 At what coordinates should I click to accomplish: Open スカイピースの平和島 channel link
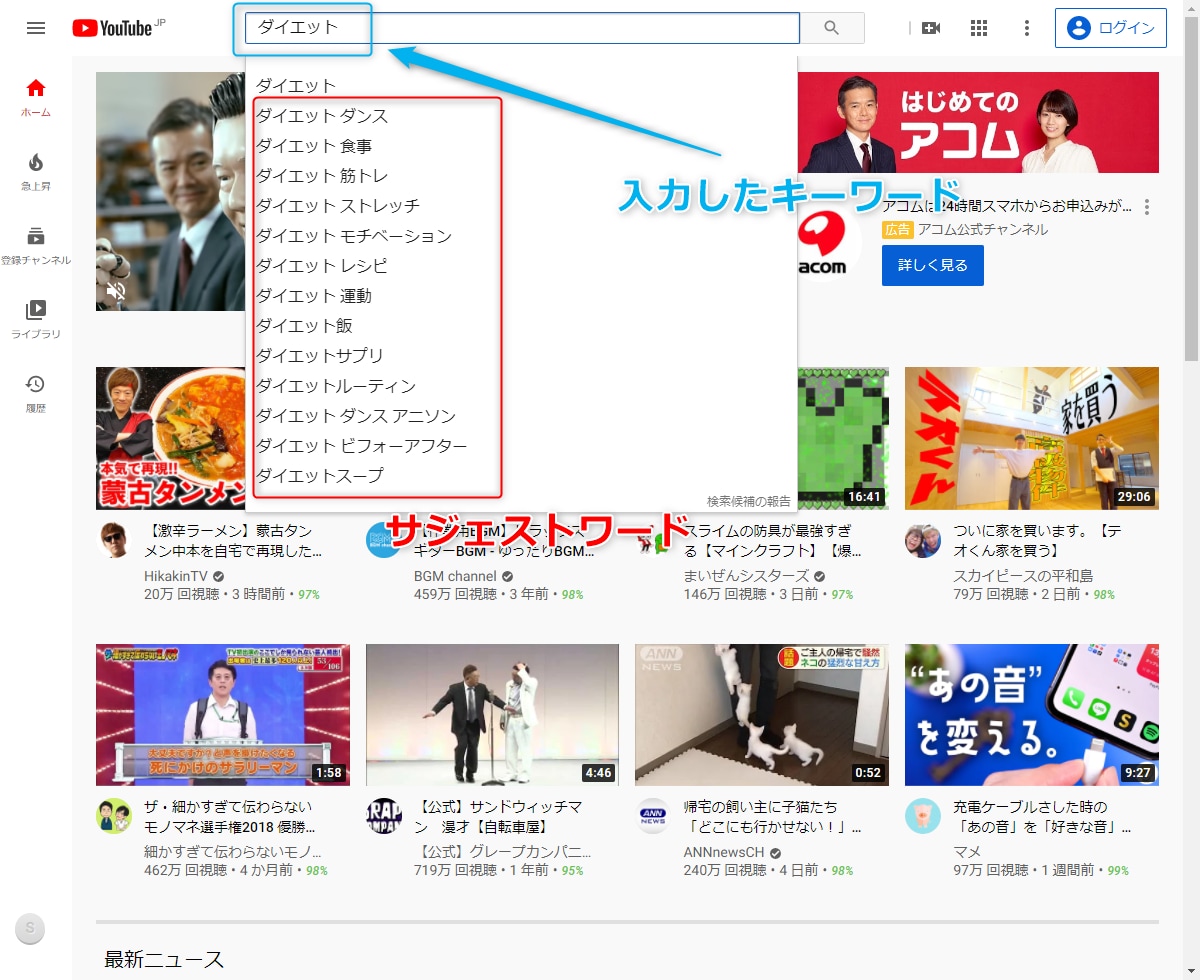[x=1023, y=576]
